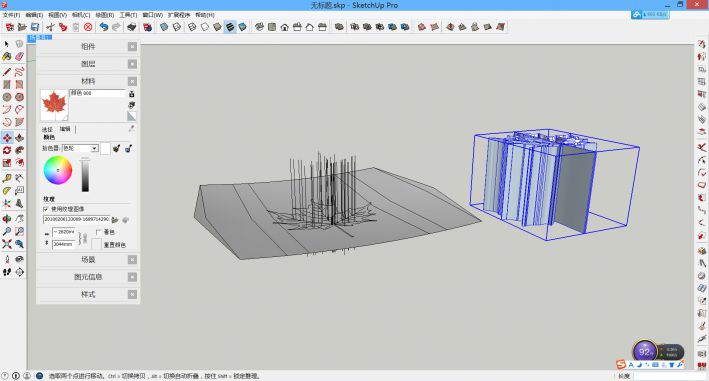Viewport: 709px width, 381px height.
Task: Click the Cut scissors icon
Action: click(x=50, y=27)
